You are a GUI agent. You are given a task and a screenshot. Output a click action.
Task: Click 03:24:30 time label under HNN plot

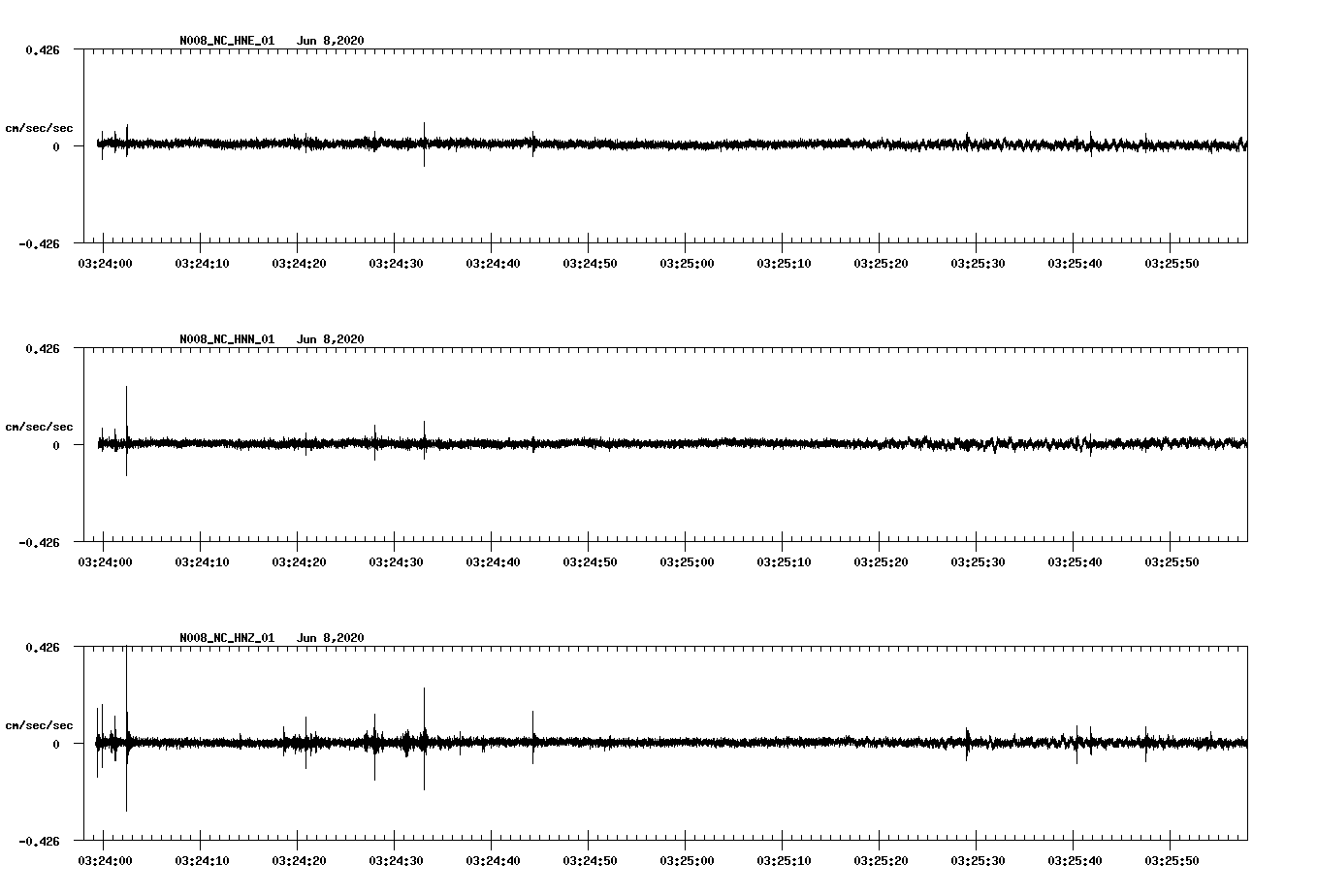click(395, 562)
